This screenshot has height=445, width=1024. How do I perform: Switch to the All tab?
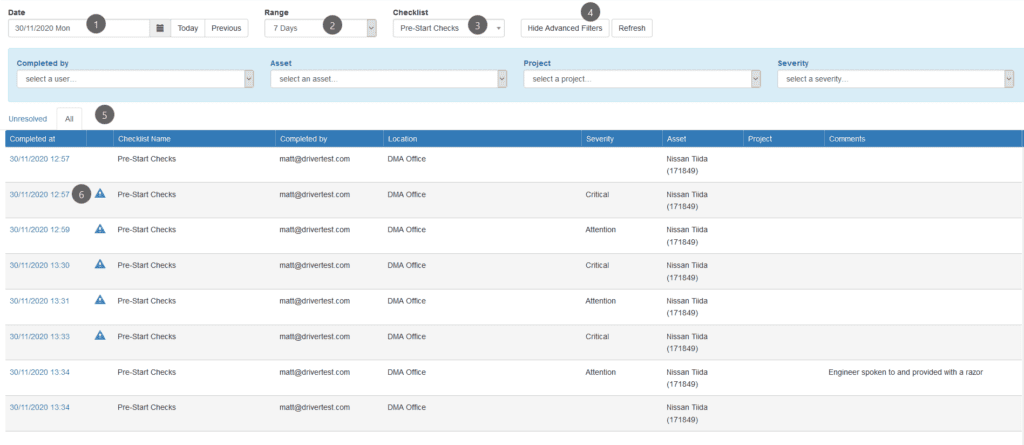[x=69, y=119]
